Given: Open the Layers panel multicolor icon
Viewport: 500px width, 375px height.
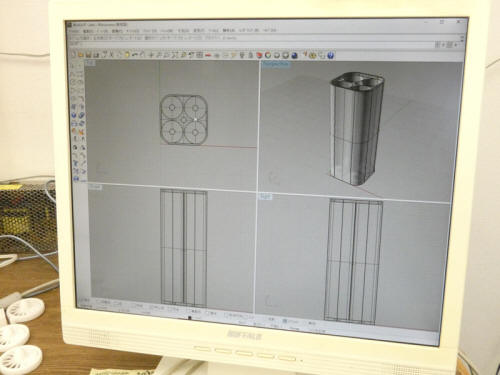Looking at the screenshot, I should click(259, 55).
